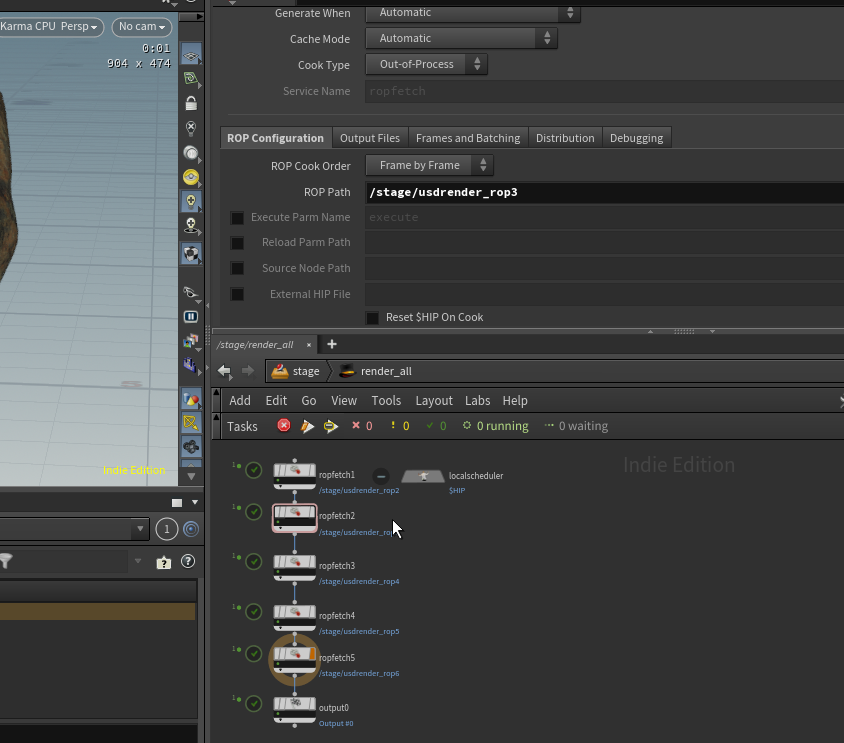Screen dimensions: 844x743
Task: Select the localscheduler node
Action: 423,476
